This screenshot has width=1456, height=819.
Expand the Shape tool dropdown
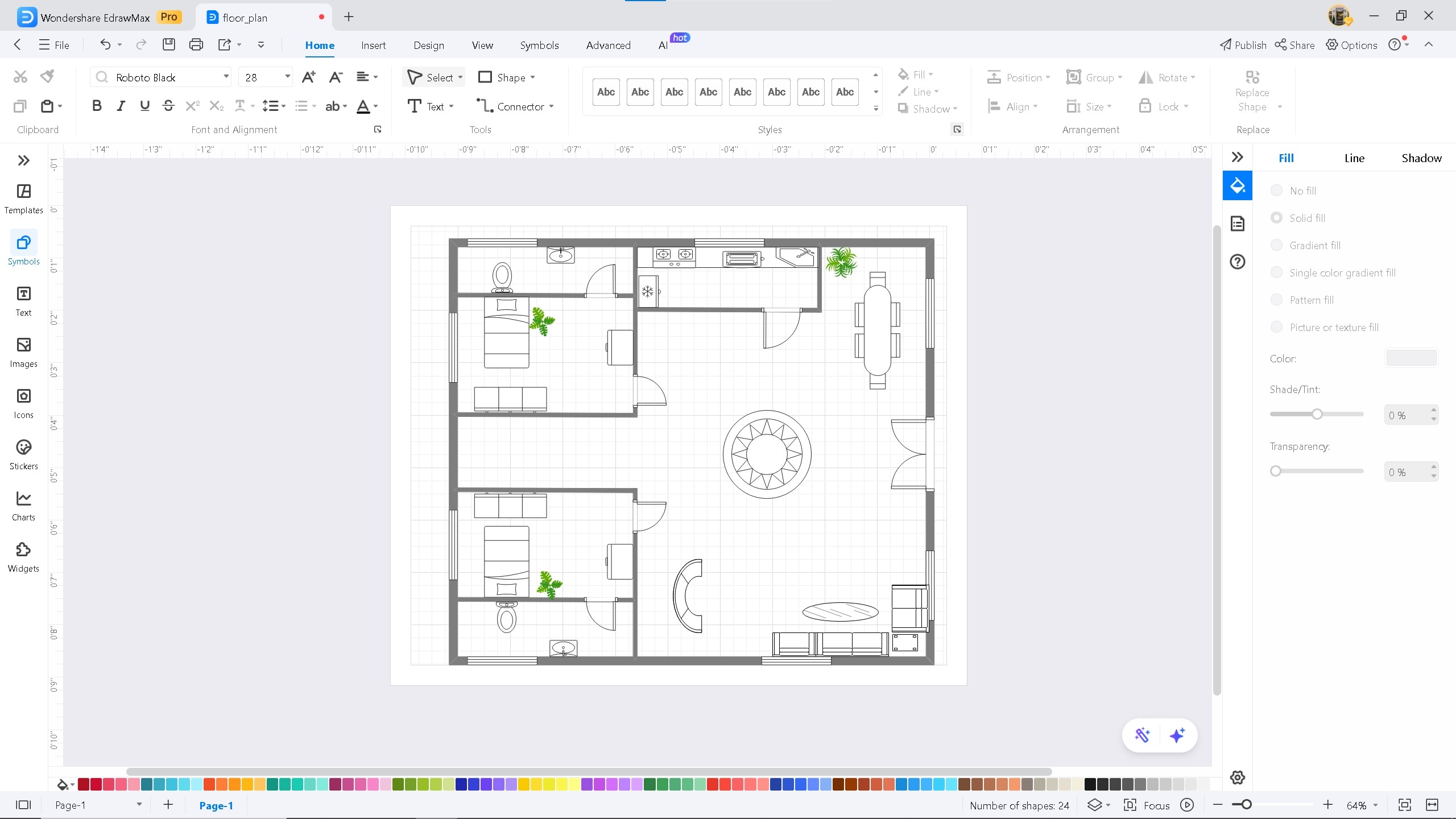[x=532, y=77]
